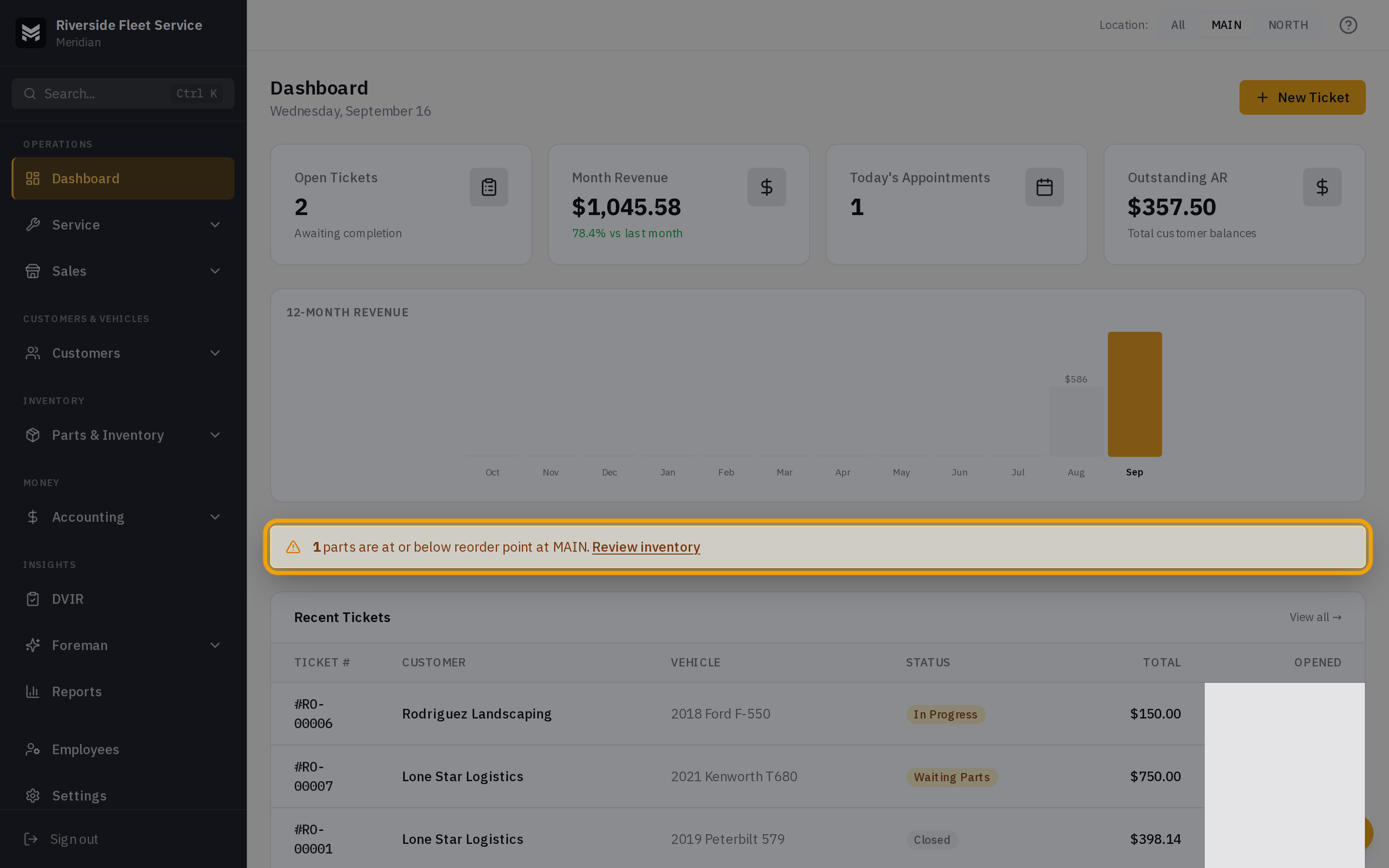This screenshot has height=868, width=1389.
Task: Click the $750.00 ticket total
Action: [1155, 777]
